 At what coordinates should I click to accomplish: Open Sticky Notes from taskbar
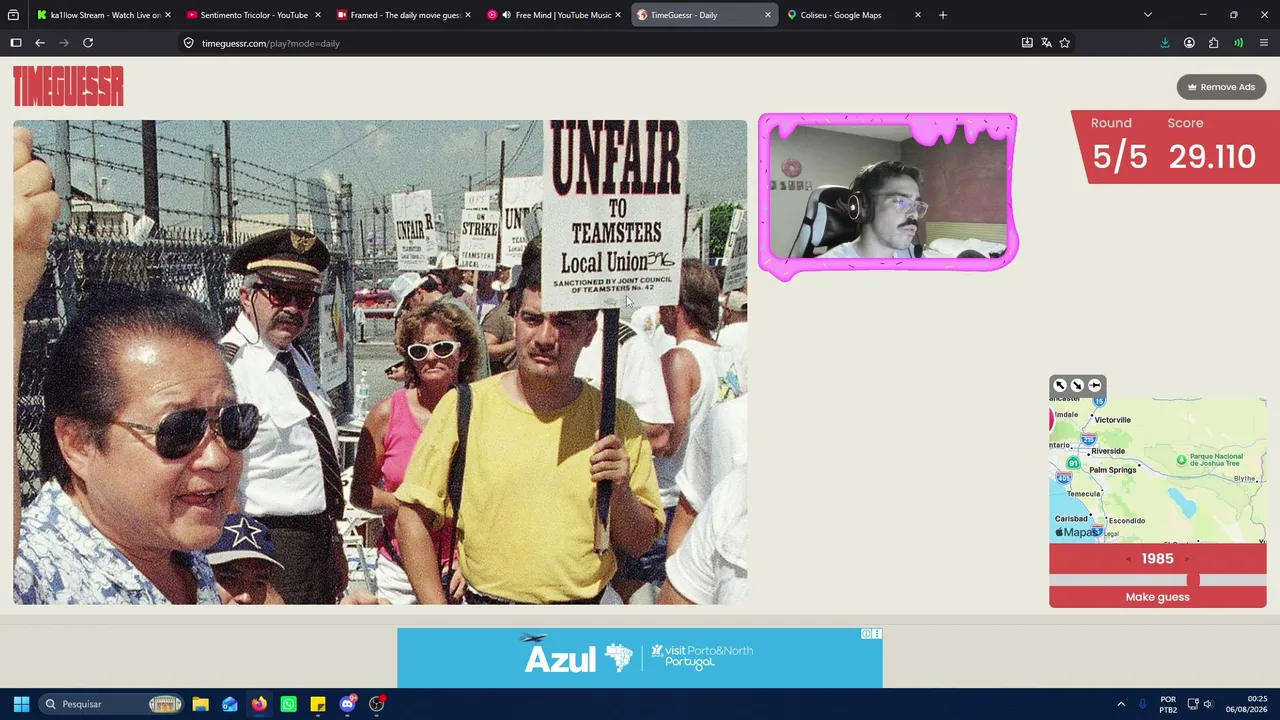coord(318,704)
